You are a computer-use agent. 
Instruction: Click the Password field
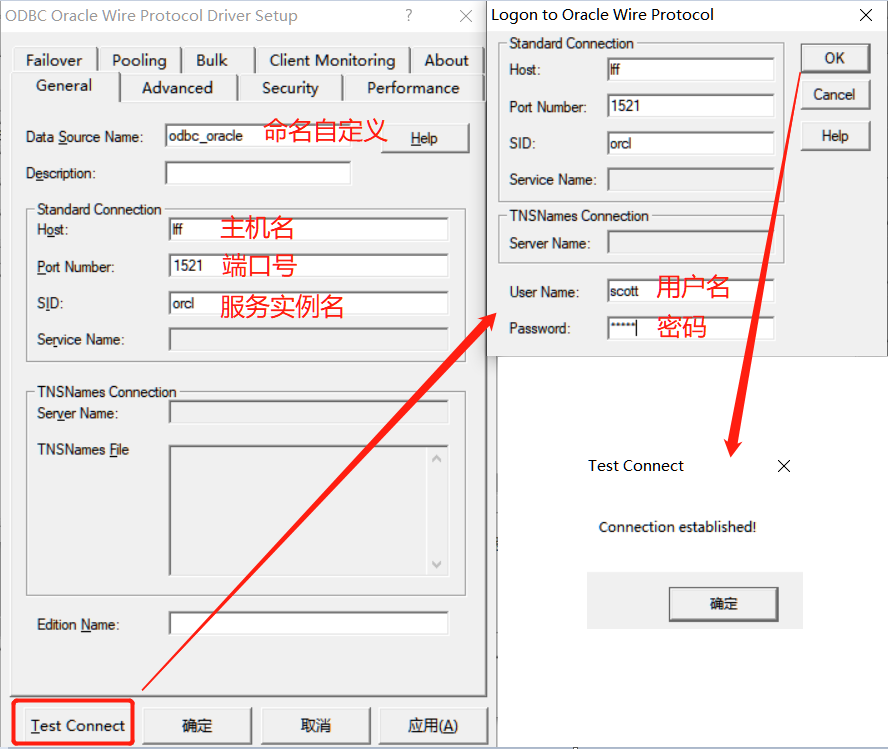click(690, 328)
